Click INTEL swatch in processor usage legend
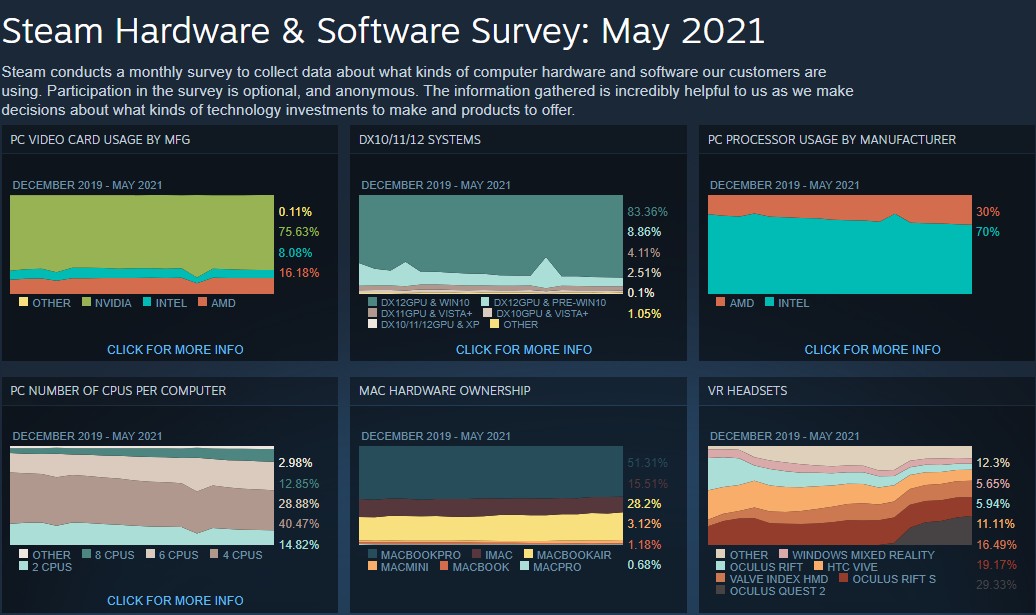 [770, 302]
